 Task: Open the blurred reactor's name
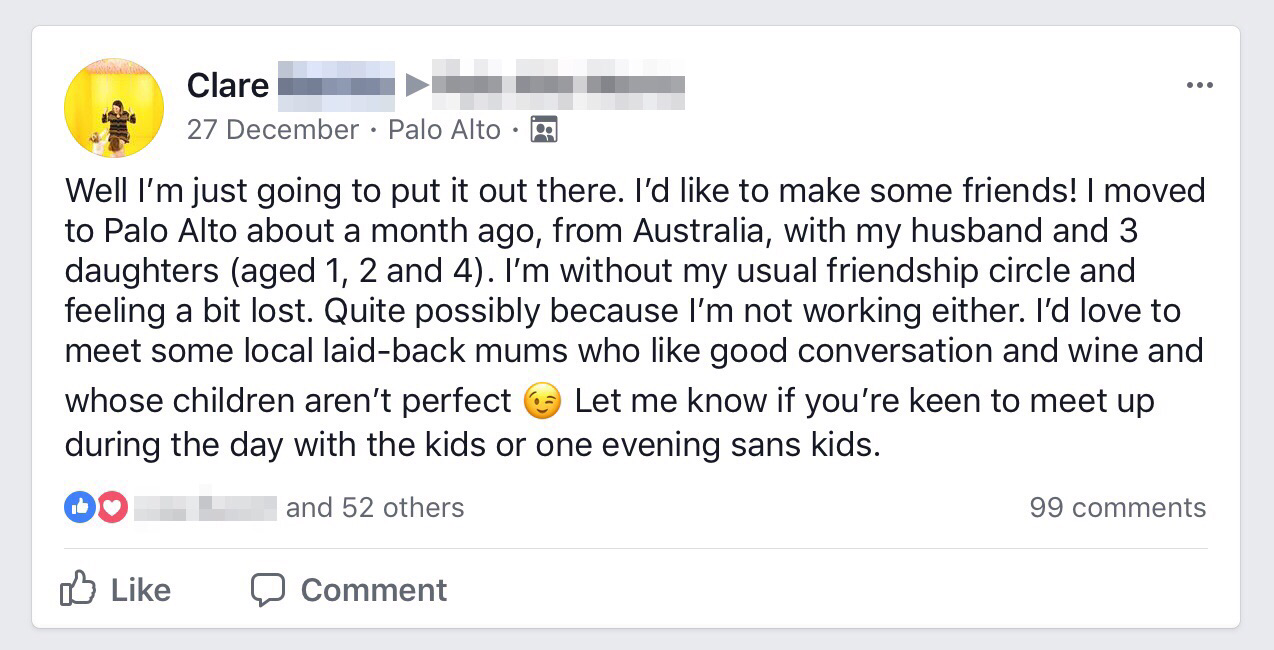point(205,507)
